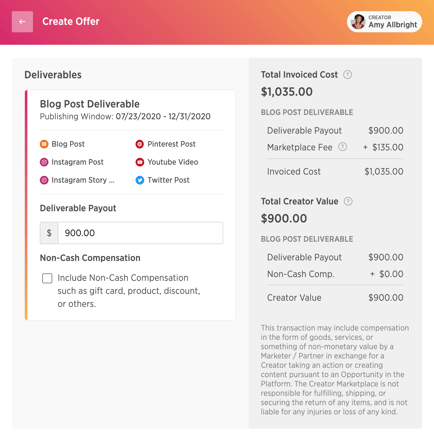The height and width of the screenshot is (438, 434).
Task: Click the Blog Post Deliverable card title
Action: click(90, 104)
